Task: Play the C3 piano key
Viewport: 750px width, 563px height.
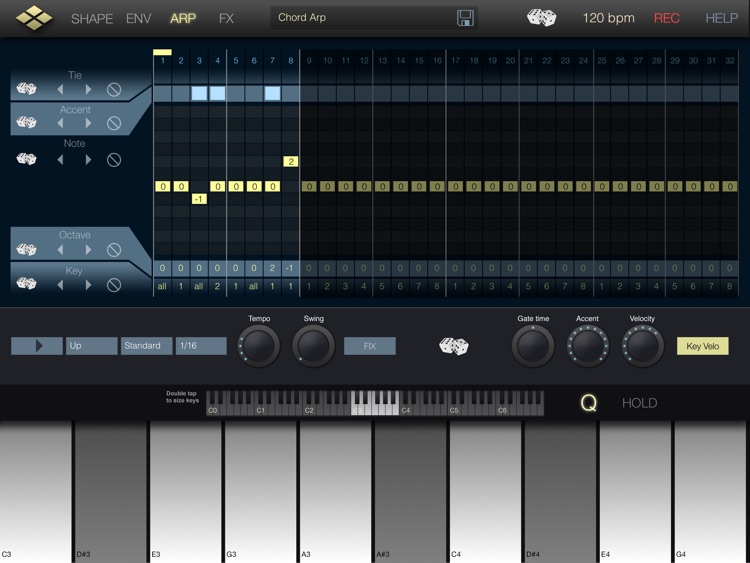Action: [x=36, y=492]
